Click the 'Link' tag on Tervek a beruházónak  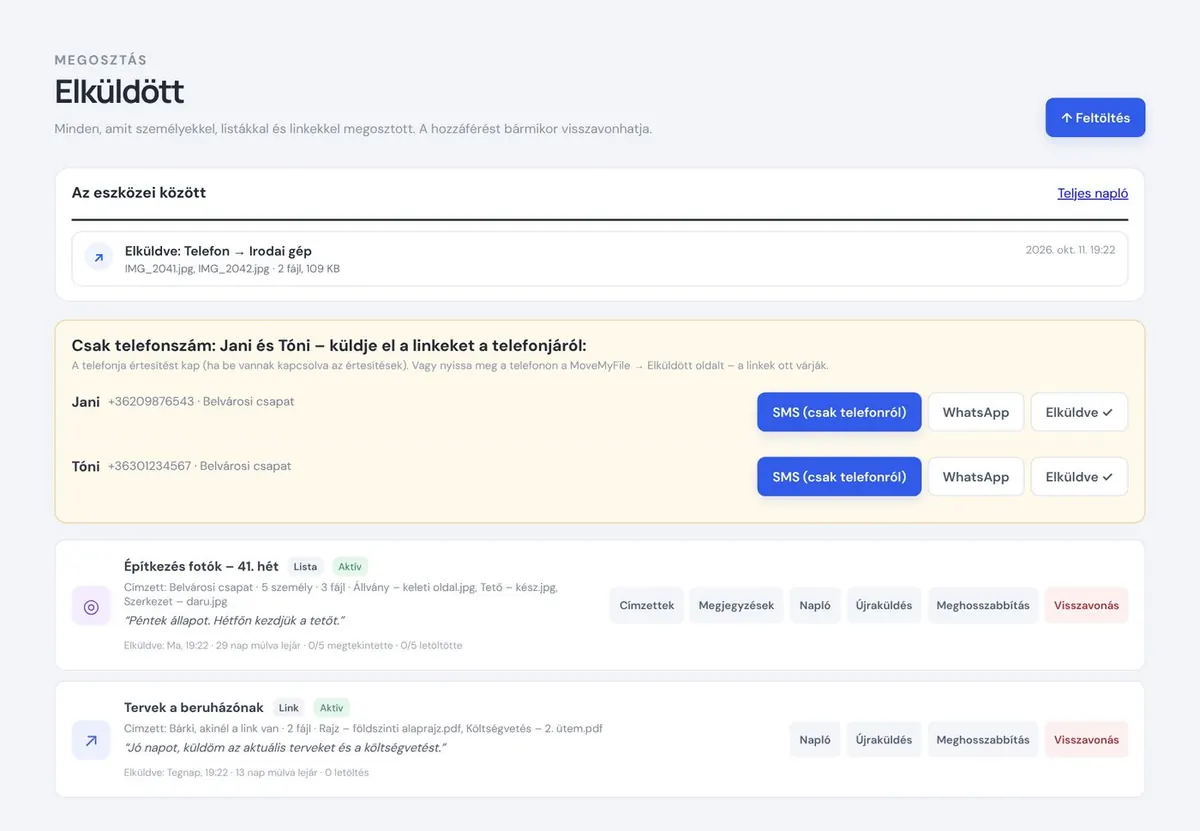click(289, 708)
